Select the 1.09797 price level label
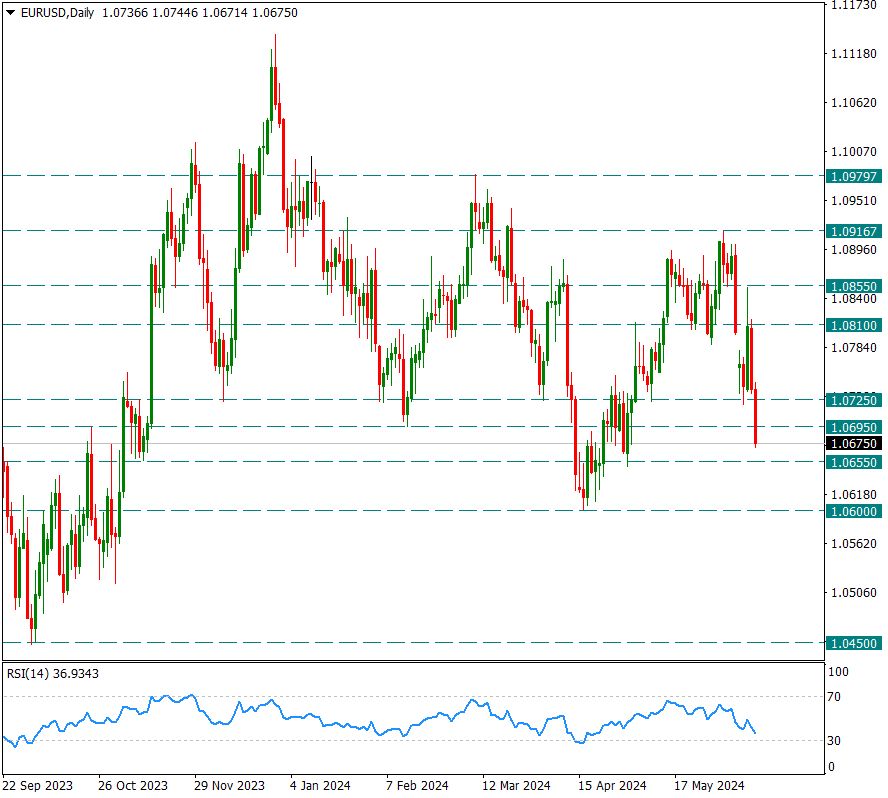 point(853,176)
